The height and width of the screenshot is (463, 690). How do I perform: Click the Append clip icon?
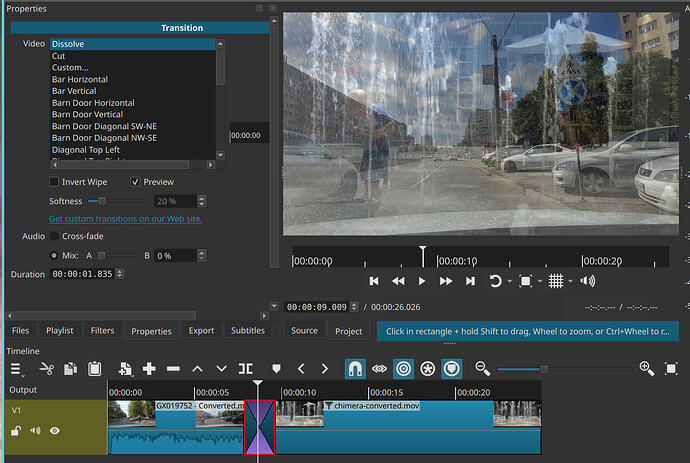(125, 369)
